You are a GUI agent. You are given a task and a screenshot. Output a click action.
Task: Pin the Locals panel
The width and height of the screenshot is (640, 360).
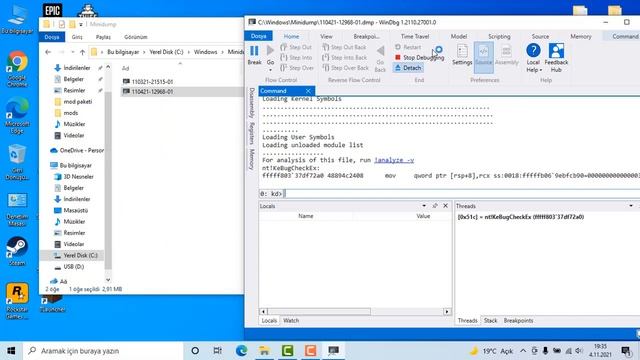tap(435, 206)
